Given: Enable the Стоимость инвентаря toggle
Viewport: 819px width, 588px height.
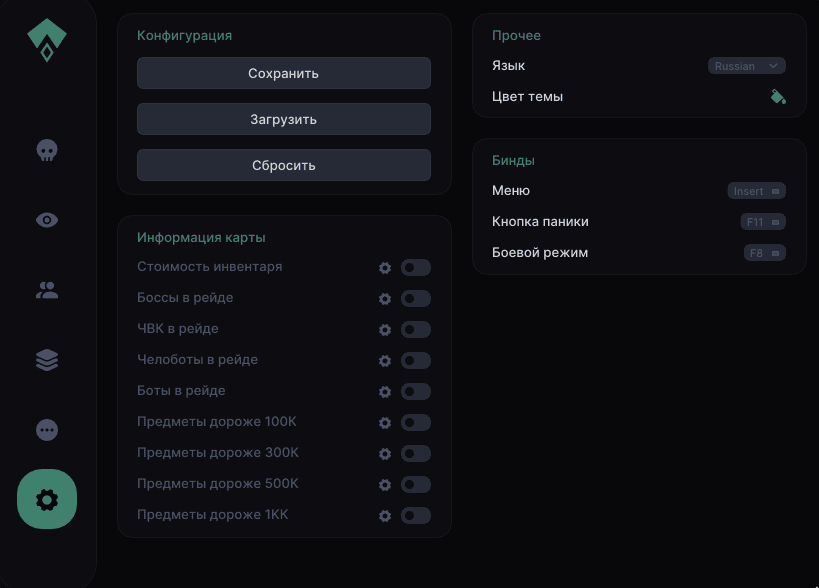Looking at the screenshot, I should tap(416, 268).
